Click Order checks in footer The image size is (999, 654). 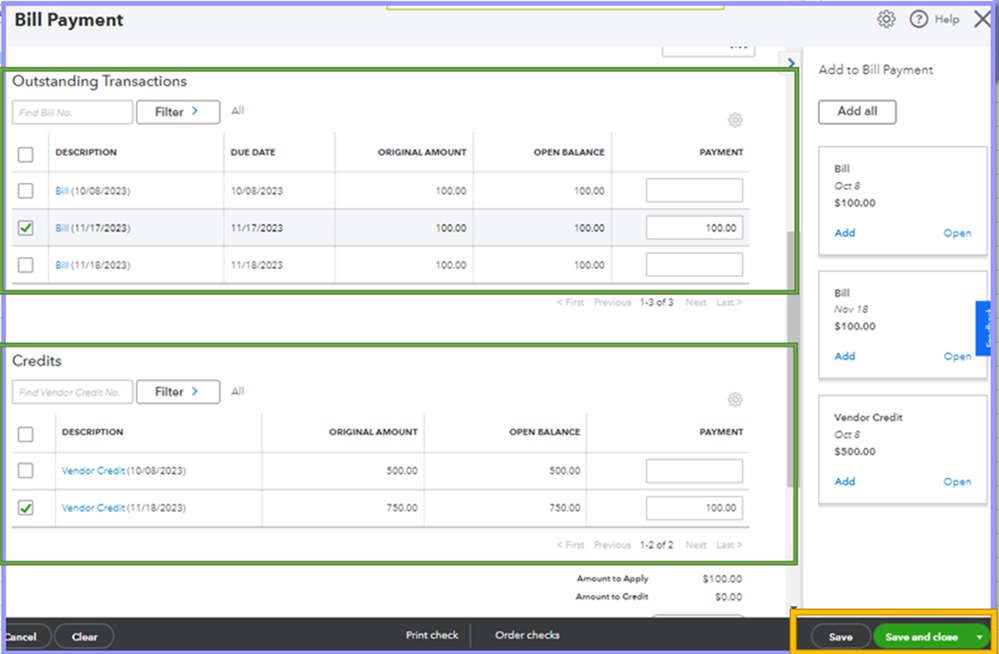coord(527,635)
